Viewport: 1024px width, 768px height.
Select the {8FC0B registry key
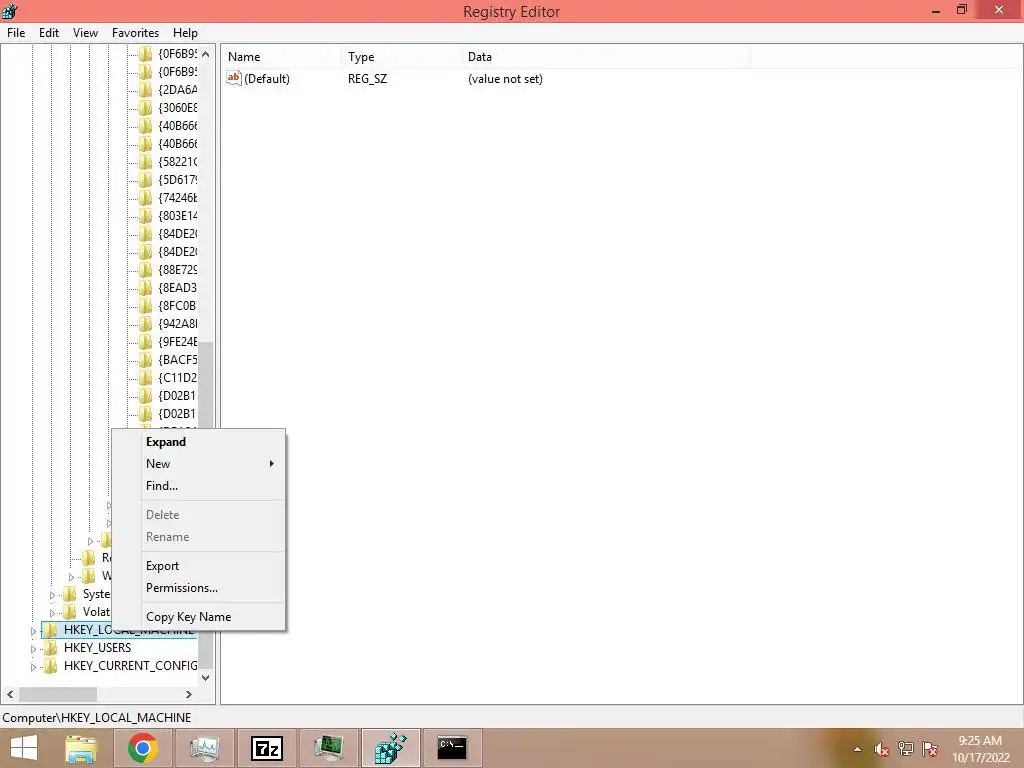178,306
